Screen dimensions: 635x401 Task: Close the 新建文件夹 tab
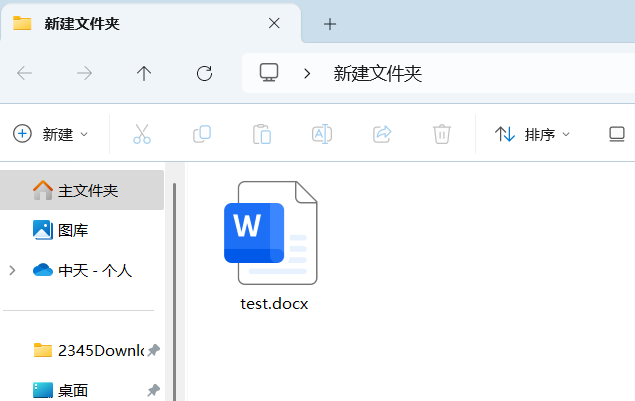click(274, 23)
